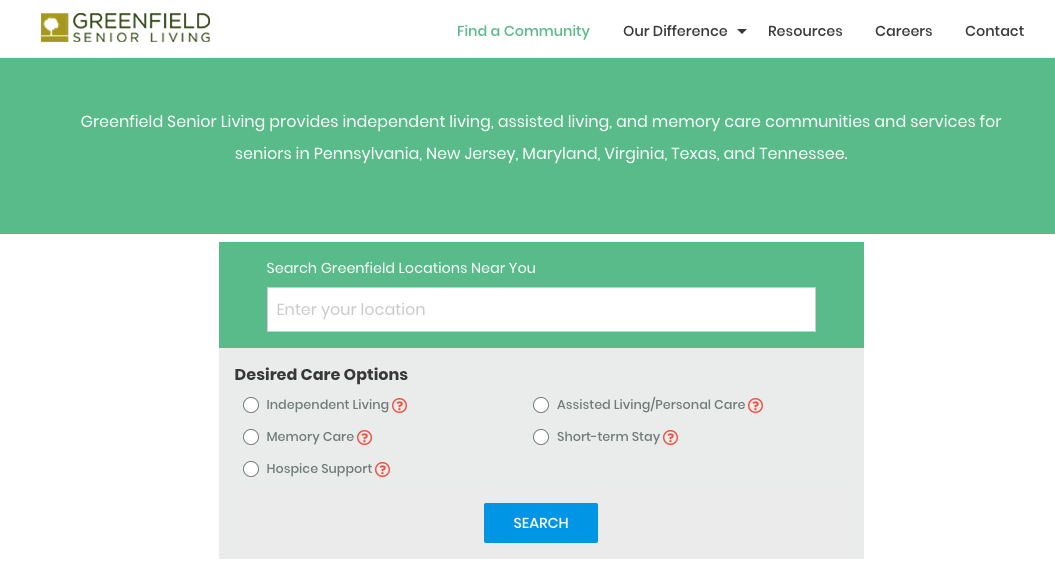The width and height of the screenshot is (1055, 588).
Task: Choose the Memory Care radio option
Action: pyautogui.click(x=251, y=437)
